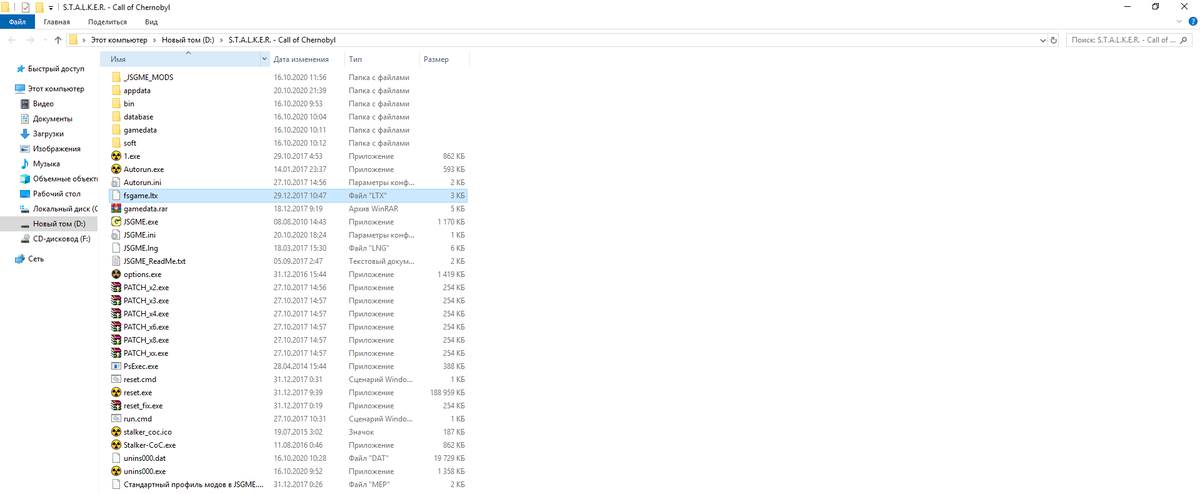Select Сеть in the sidebar
This screenshot has width=1200, height=494.
tap(36, 258)
